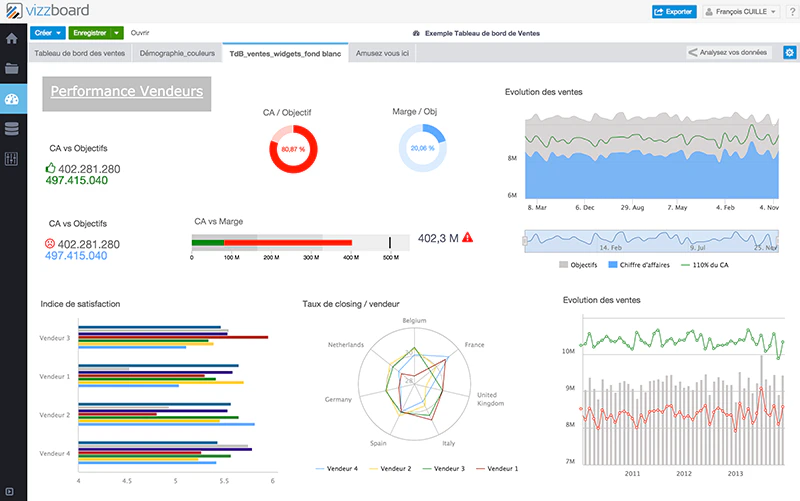The image size is (800, 501).
Task: Open the database stack sidebar icon
Action: click(12, 129)
